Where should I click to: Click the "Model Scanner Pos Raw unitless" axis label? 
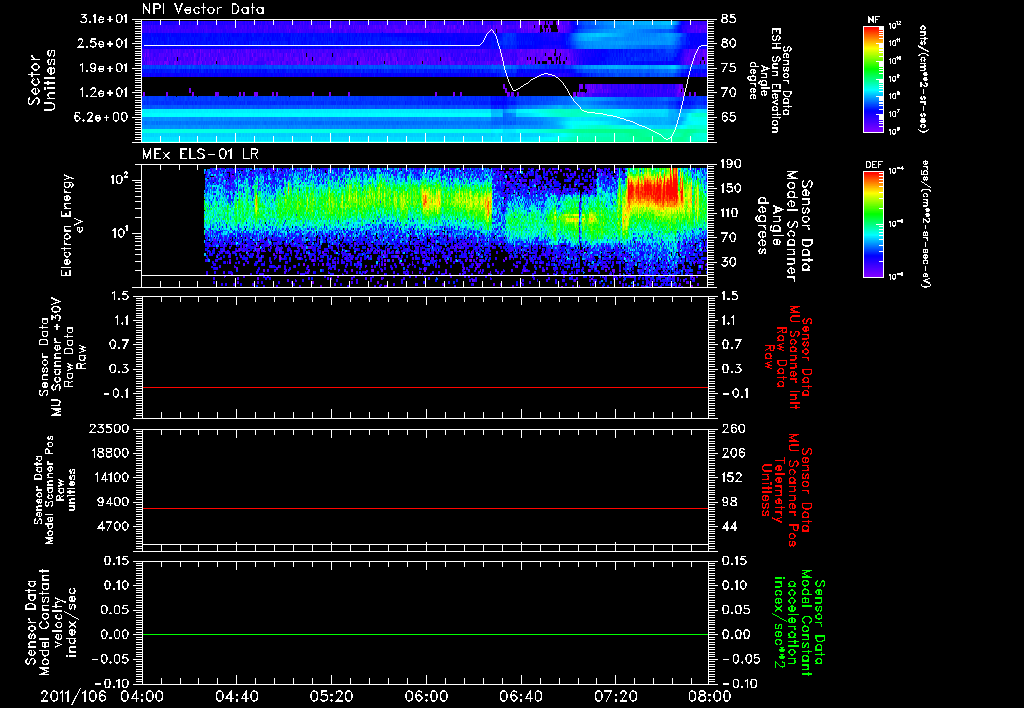[54, 490]
